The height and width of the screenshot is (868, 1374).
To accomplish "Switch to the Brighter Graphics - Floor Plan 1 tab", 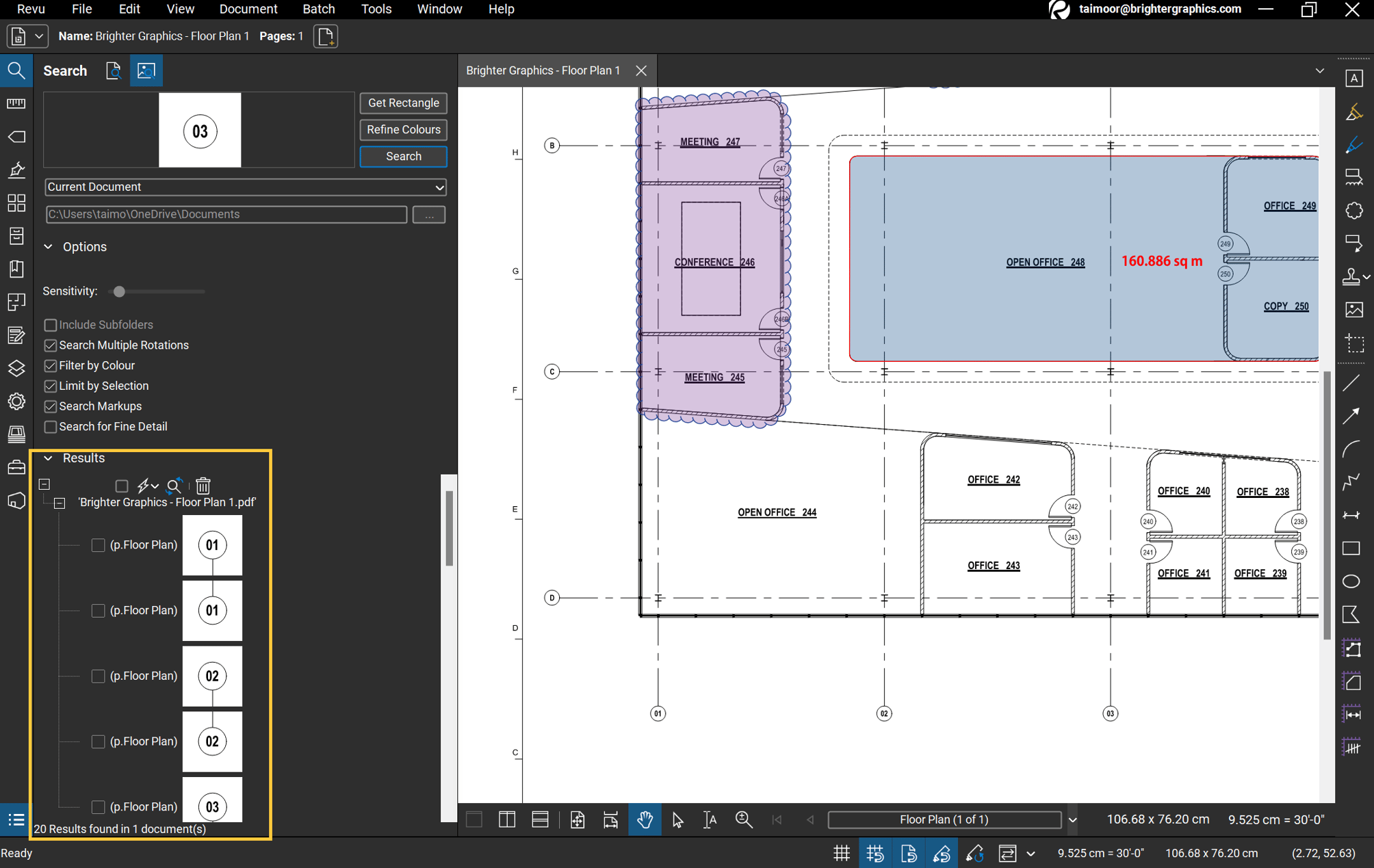I will tap(543, 70).
